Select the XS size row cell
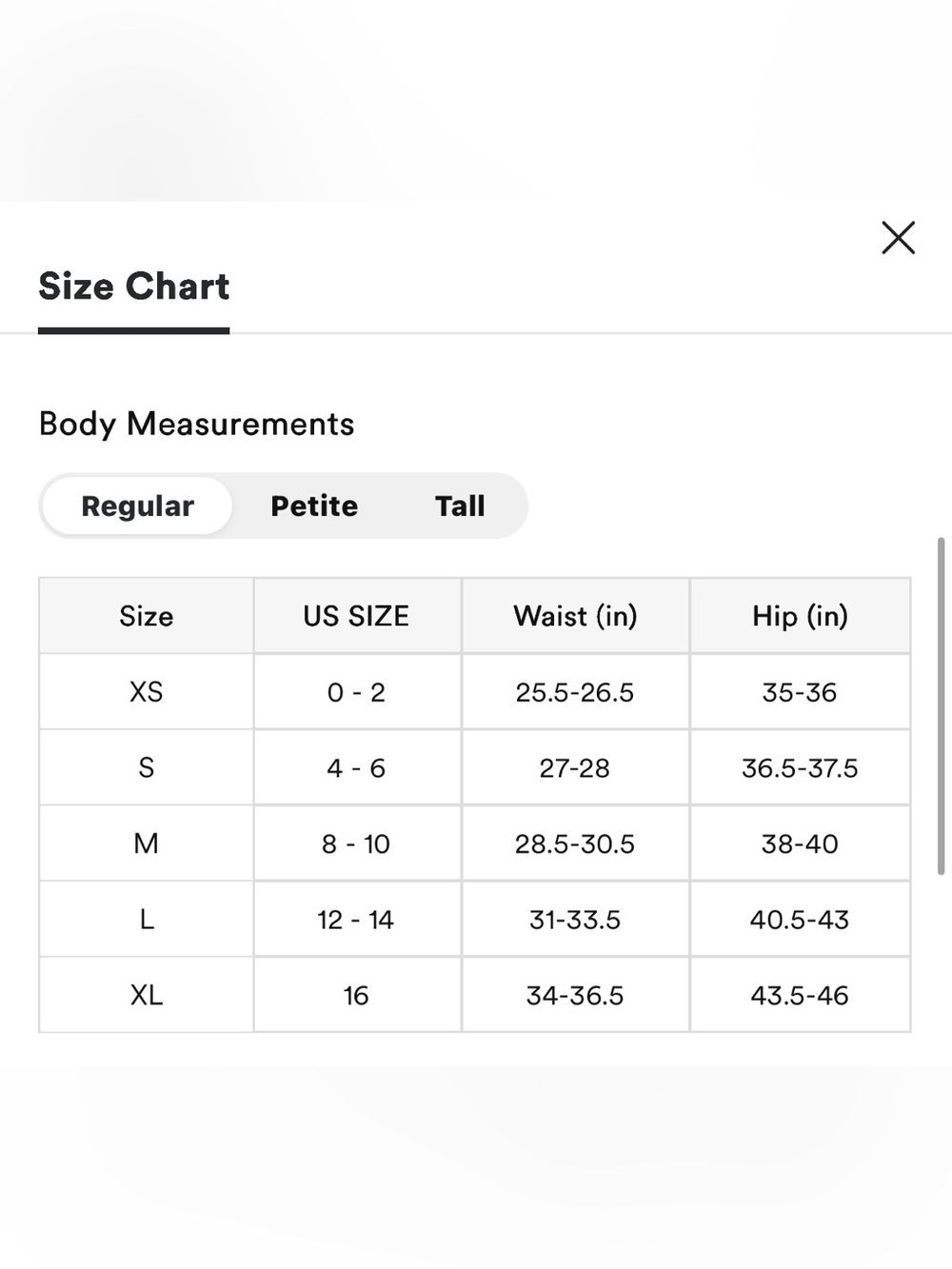 pos(147,692)
